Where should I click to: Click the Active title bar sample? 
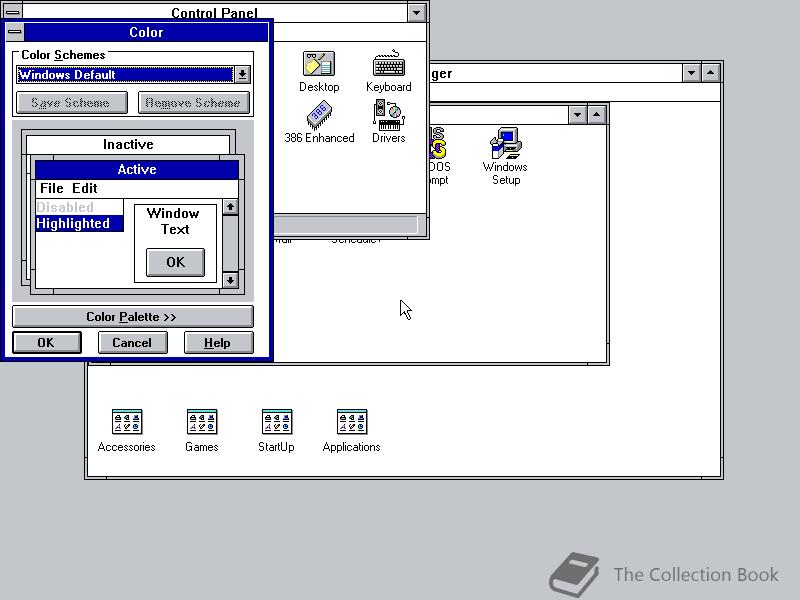[137, 169]
